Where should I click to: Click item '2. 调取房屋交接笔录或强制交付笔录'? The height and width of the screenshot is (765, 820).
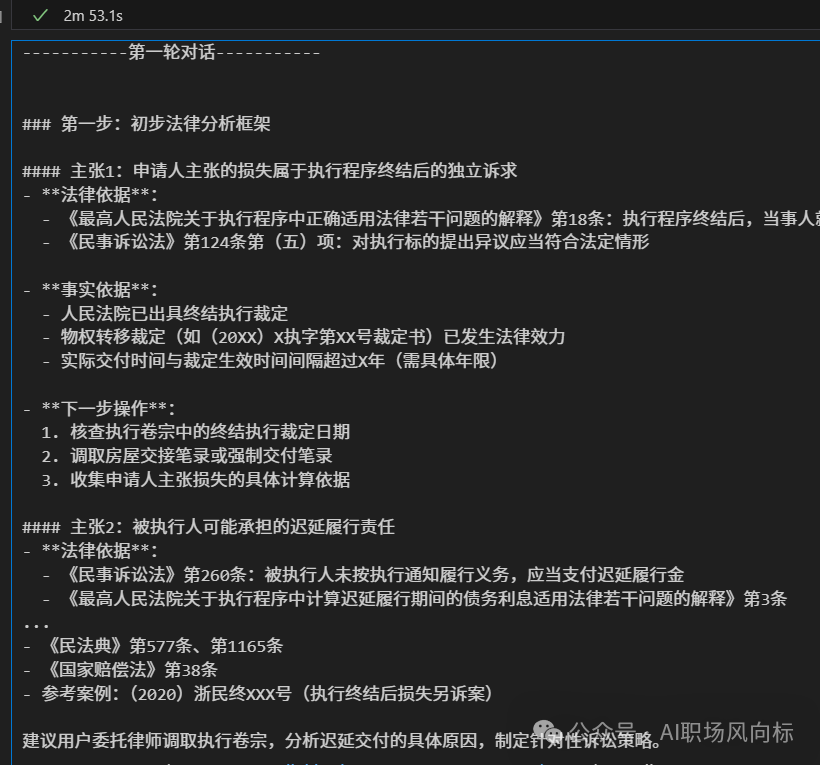(x=187, y=456)
